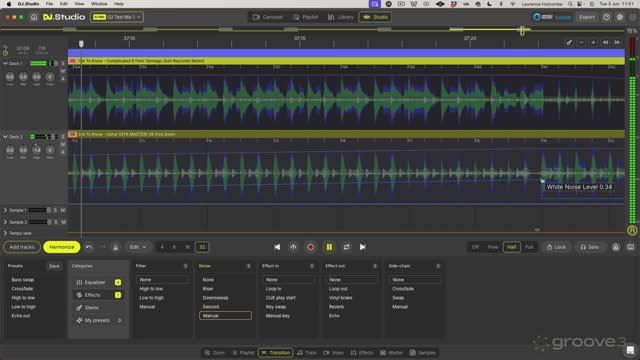Mute Sample 1 track M button
The width and height of the screenshot is (640, 360).
(63, 210)
